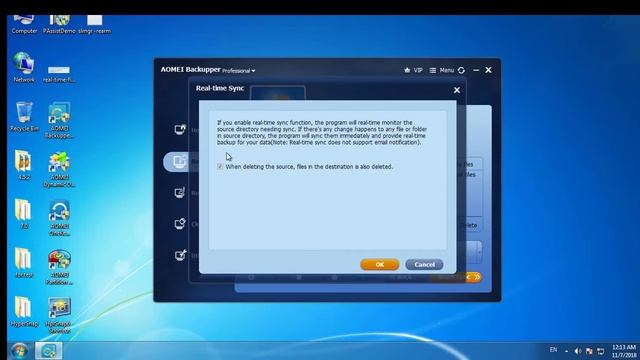Minimize the AOMEI Backupper window
The width and height of the screenshot is (640, 360).
tap(476, 70)
